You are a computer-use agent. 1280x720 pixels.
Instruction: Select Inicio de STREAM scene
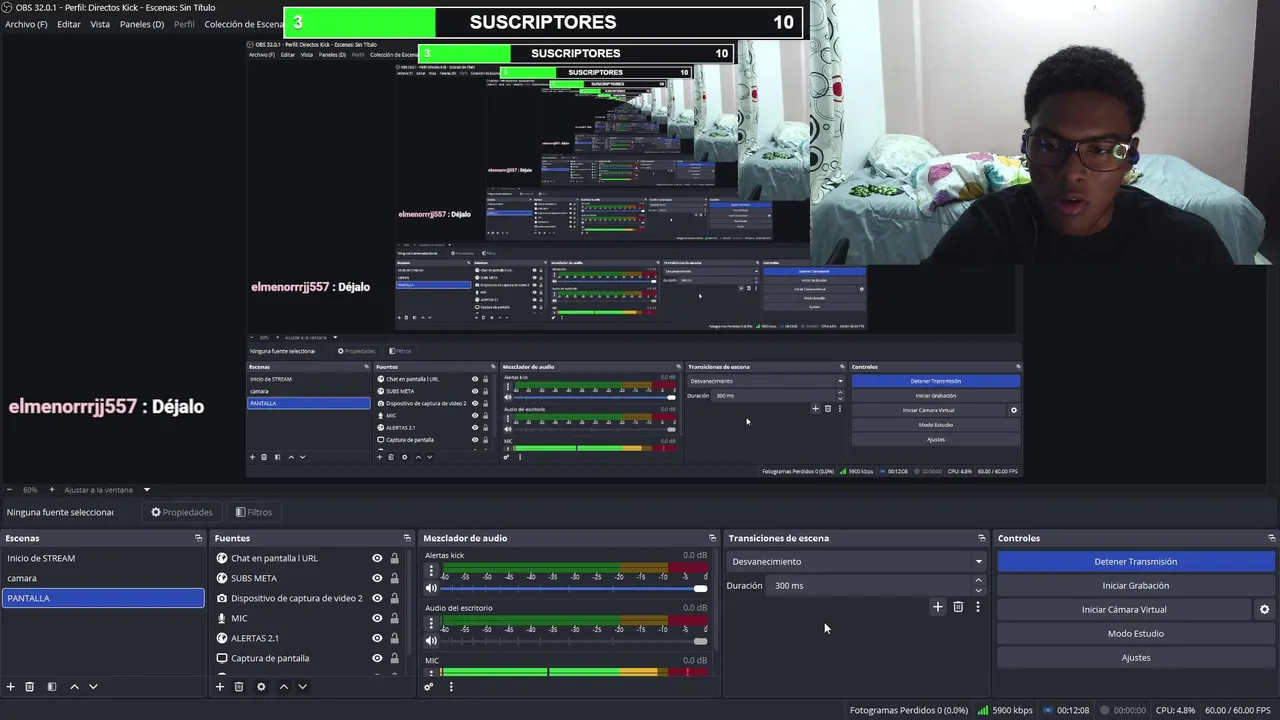[103, 558]
